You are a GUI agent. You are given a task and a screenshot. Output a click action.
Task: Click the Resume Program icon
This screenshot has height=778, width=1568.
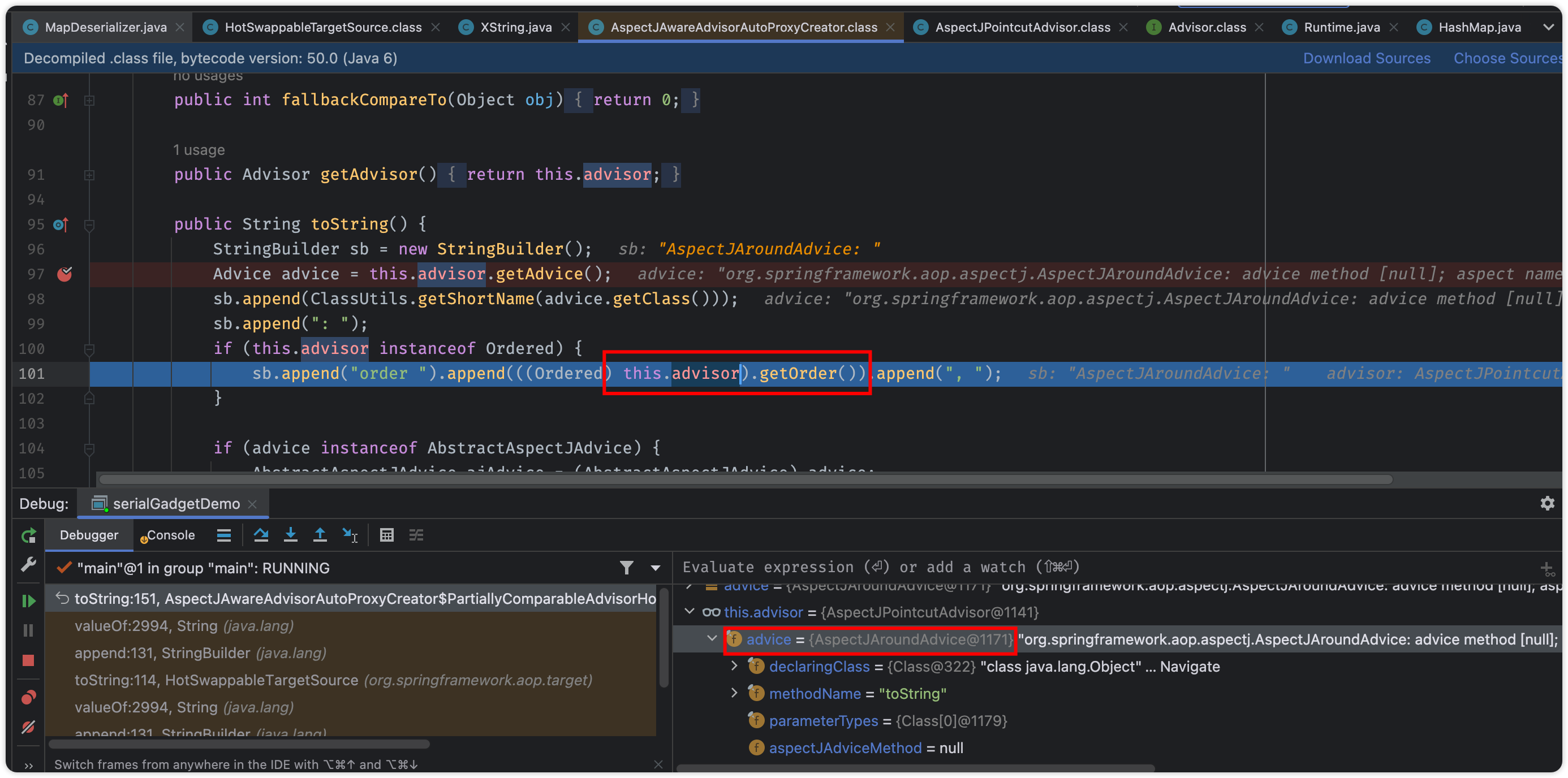click(29, 601)
